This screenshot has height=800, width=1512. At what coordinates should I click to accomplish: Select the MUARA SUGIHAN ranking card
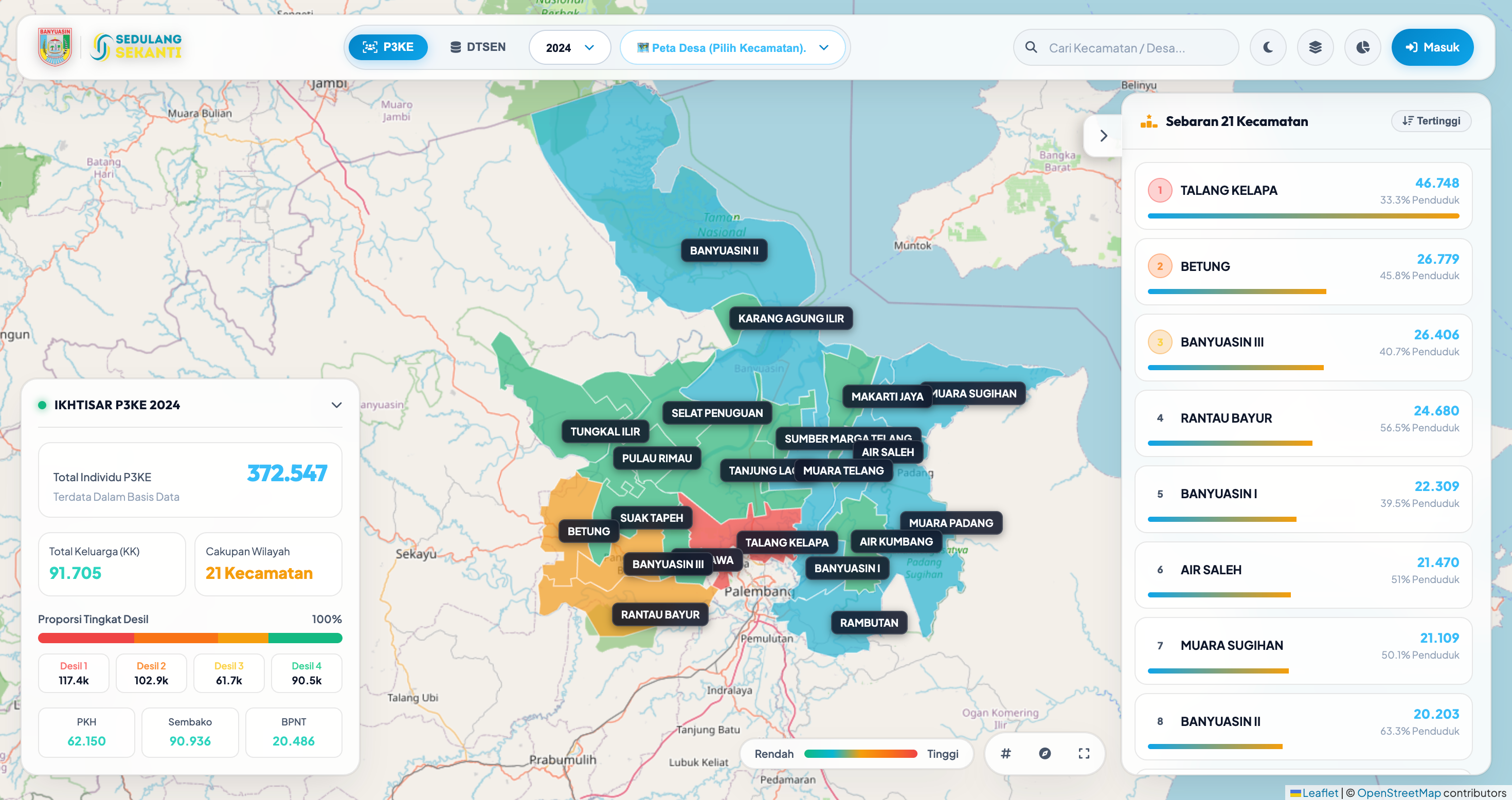tap(1303, 651)
